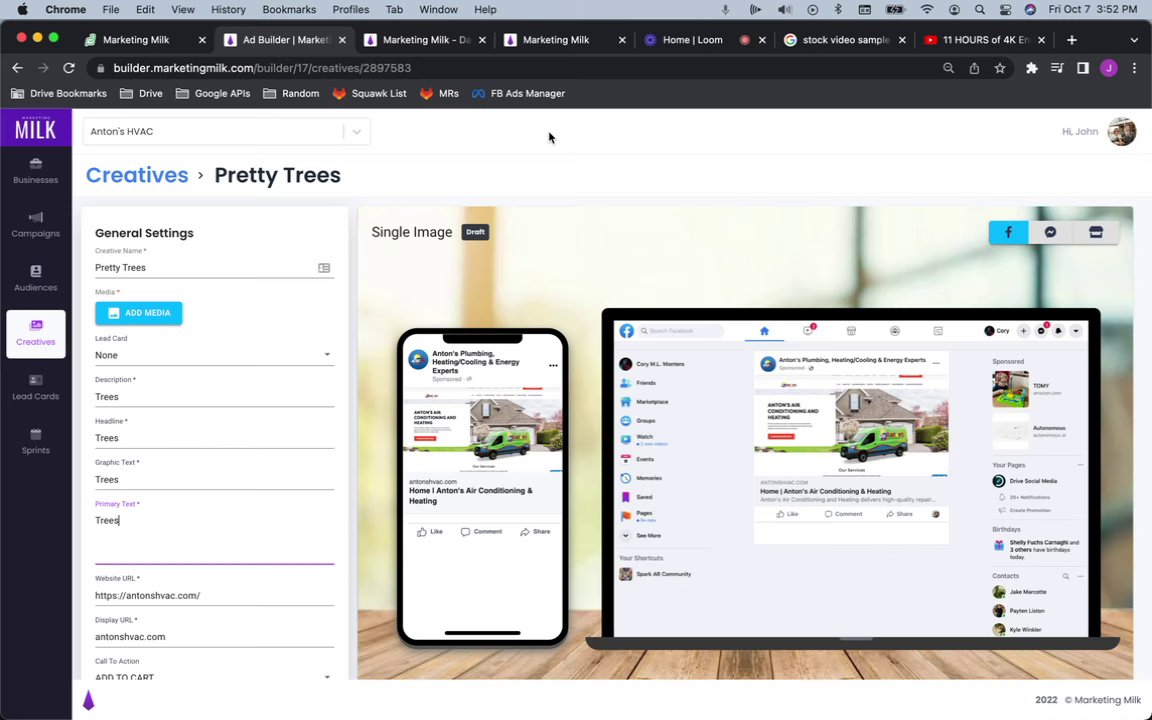Click the ADD MEDIA button
The height and width of the screenshot is (720, 1152).
(x=139, y=313)
